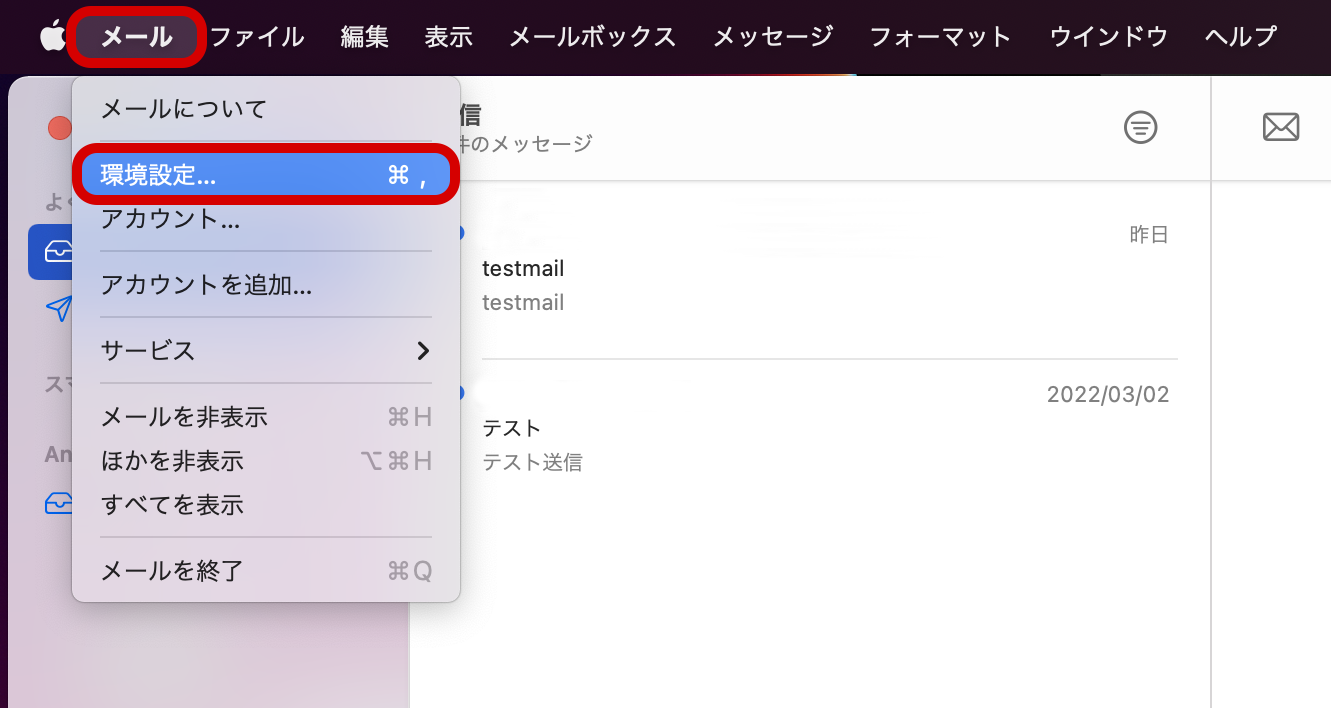Viewport: 1331px width, 708px height.
Task: Open the Apple menu
Action: pos(52,37)
